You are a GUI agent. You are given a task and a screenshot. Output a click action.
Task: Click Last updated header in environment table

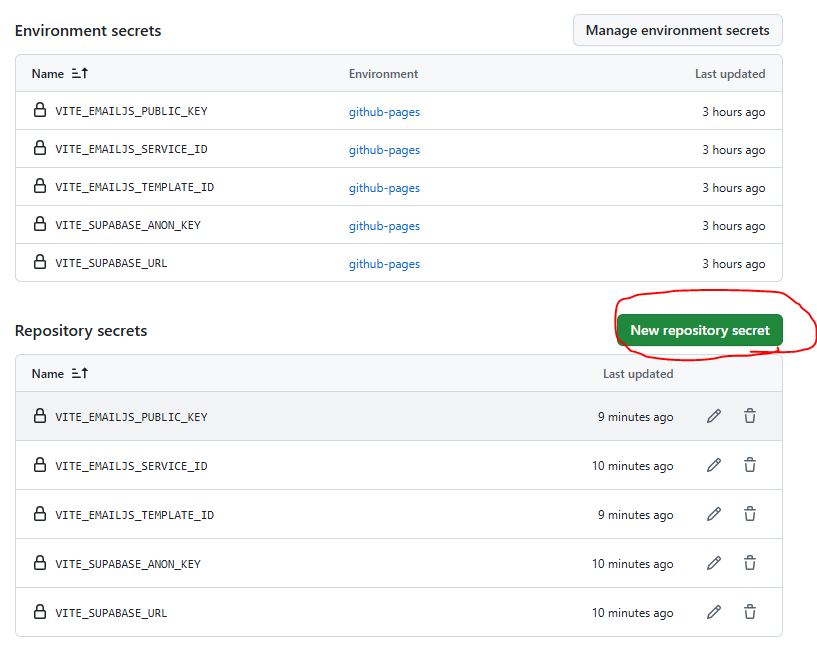point(730,74)
